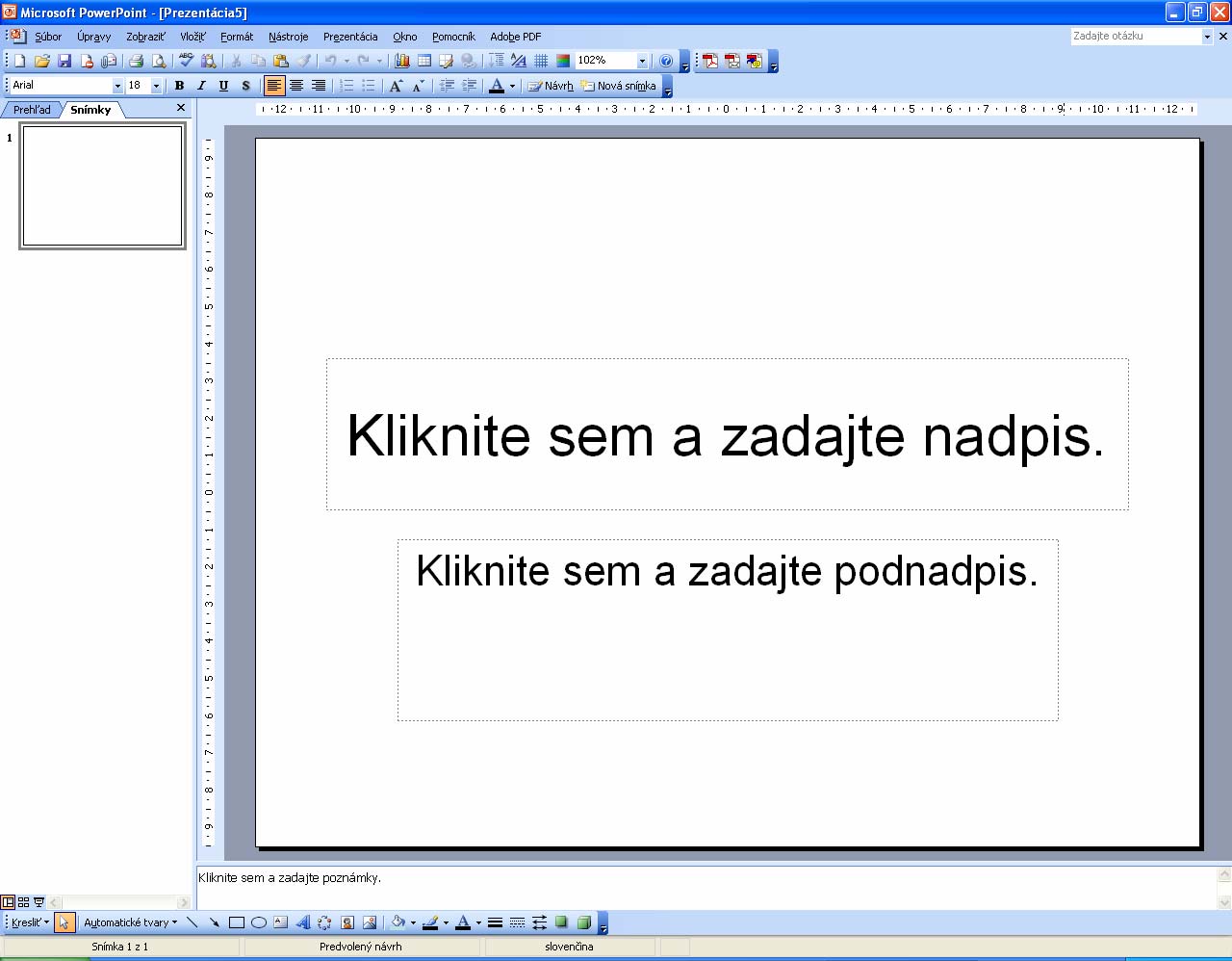Image resolution: width=1232 pixels, height=961 pixels.
Task: Select the oval drawing tool
Action: click(258, 922)
